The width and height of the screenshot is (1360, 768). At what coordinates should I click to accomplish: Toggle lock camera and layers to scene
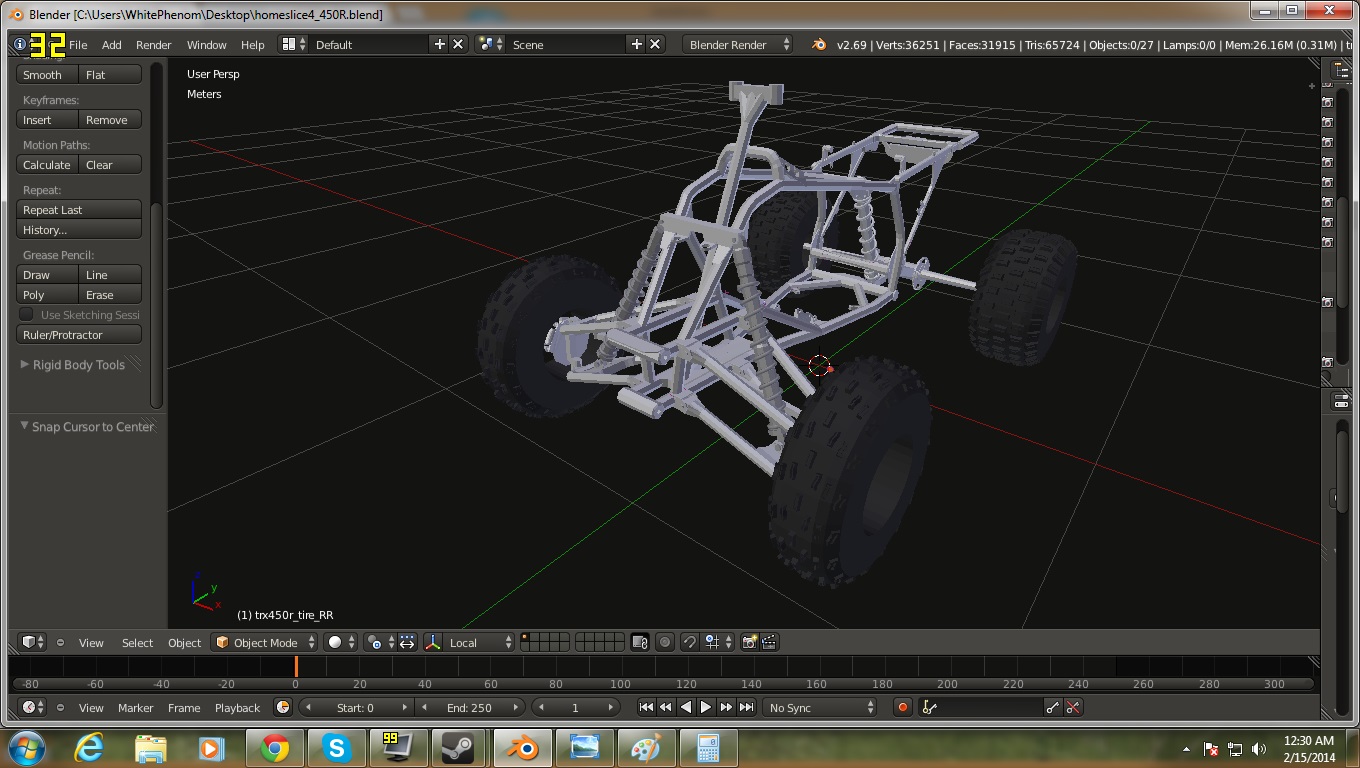(x=641, y=642)
